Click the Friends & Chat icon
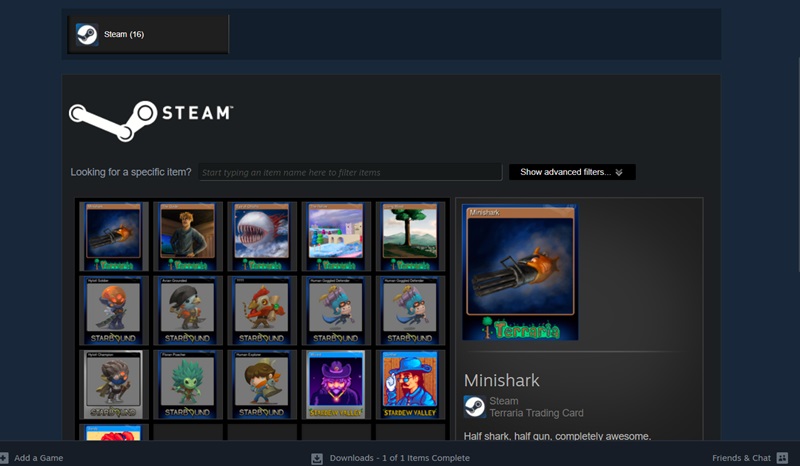Viewport: 800px width, 466px height. coord(782,458)
